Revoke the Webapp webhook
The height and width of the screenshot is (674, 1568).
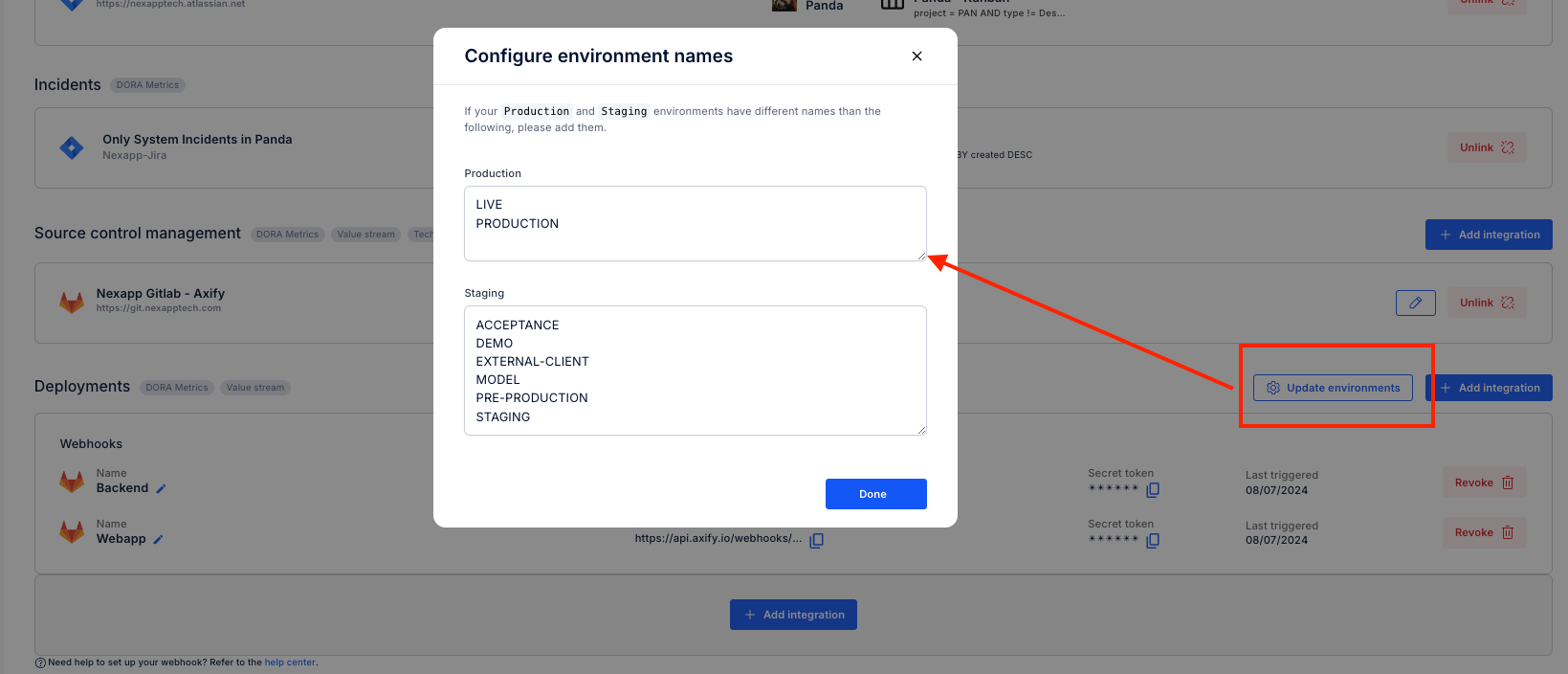[1484, 532]
